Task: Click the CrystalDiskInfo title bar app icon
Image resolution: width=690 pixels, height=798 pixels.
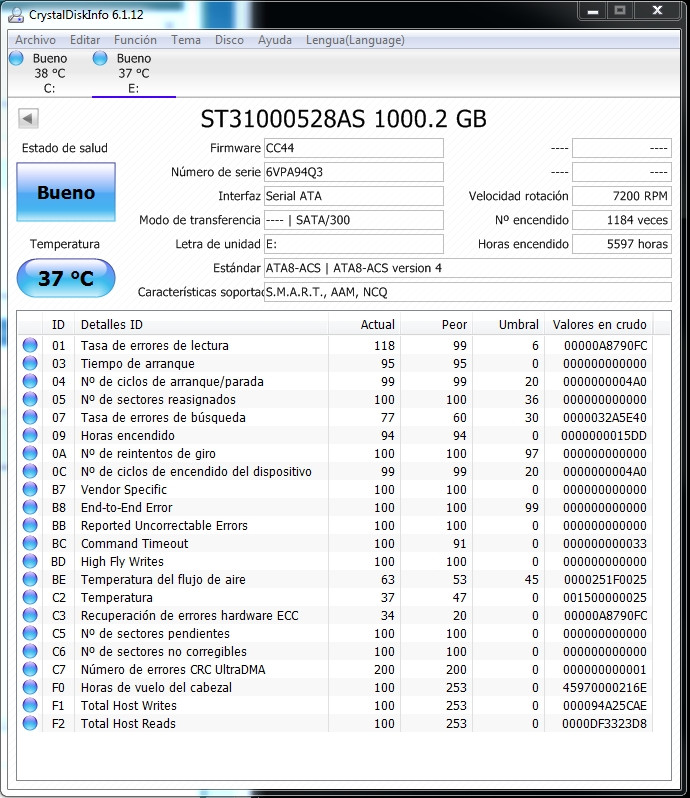Action: 16,15
